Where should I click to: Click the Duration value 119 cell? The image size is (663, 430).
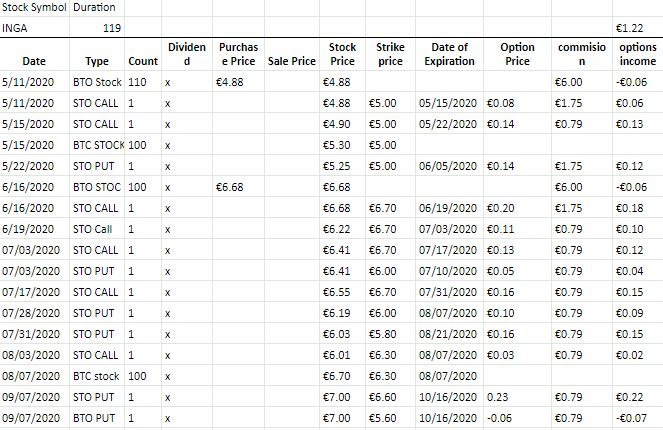point(97,27)
